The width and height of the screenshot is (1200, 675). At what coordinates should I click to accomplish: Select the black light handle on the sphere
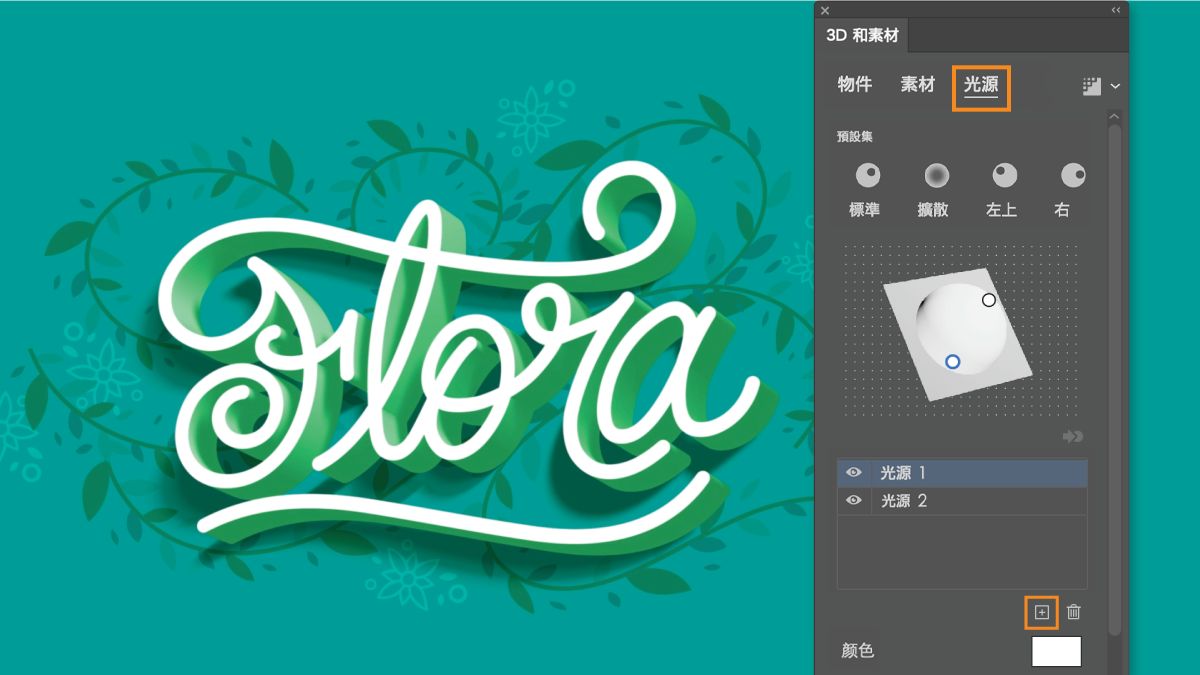tap(989, 300)
